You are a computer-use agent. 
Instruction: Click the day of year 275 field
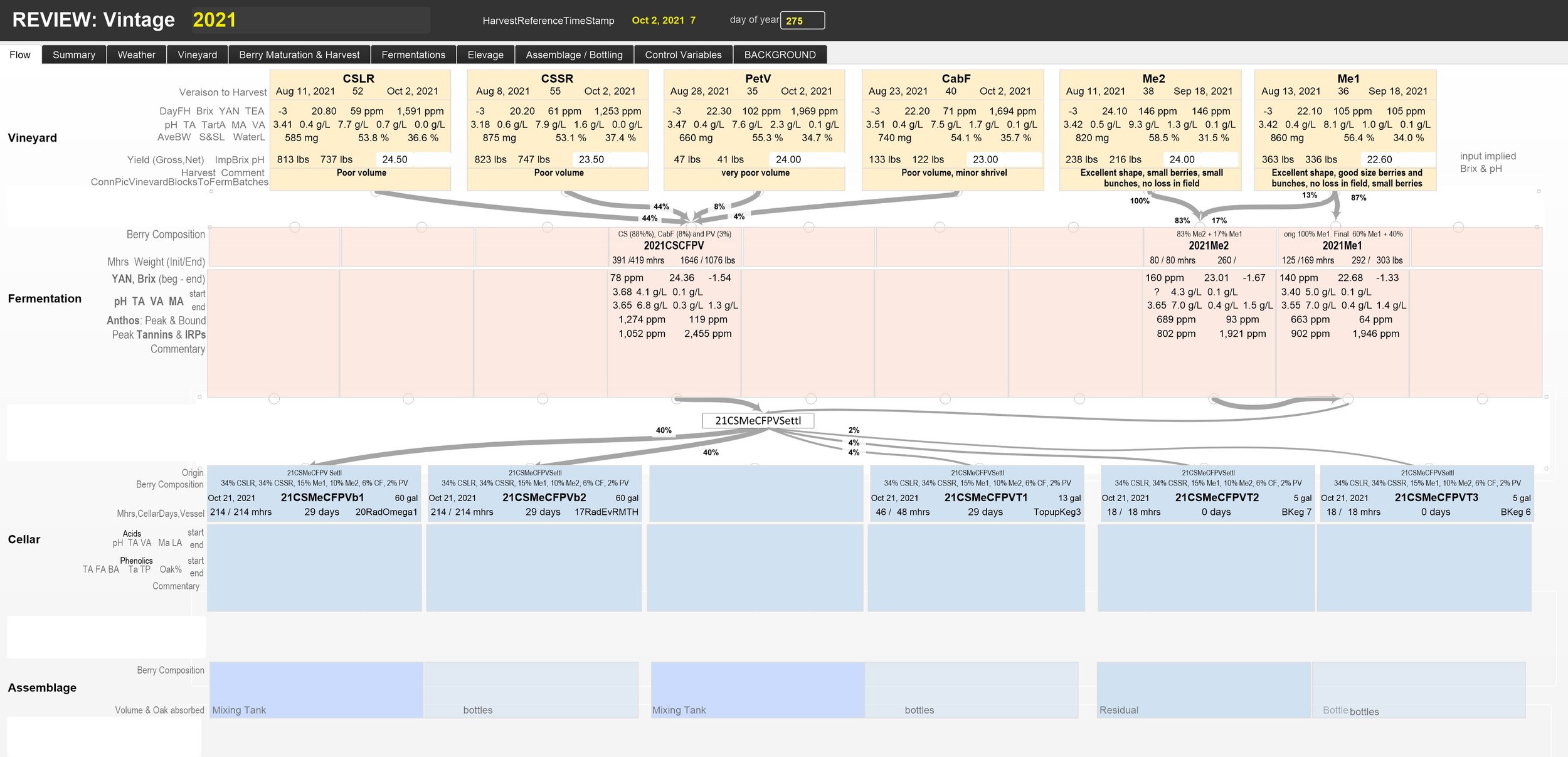click(802, 20)
